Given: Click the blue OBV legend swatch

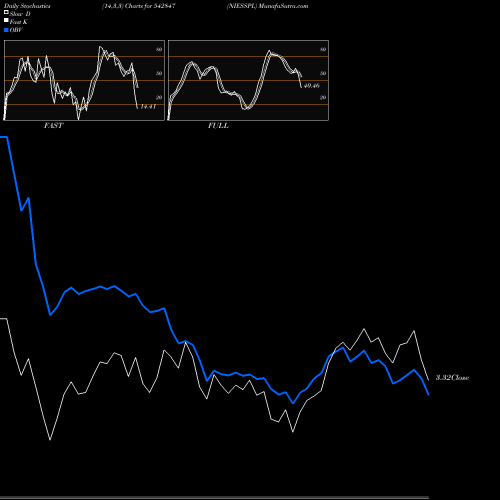Looking at the screenshot, I should click(x=6, y=30).
